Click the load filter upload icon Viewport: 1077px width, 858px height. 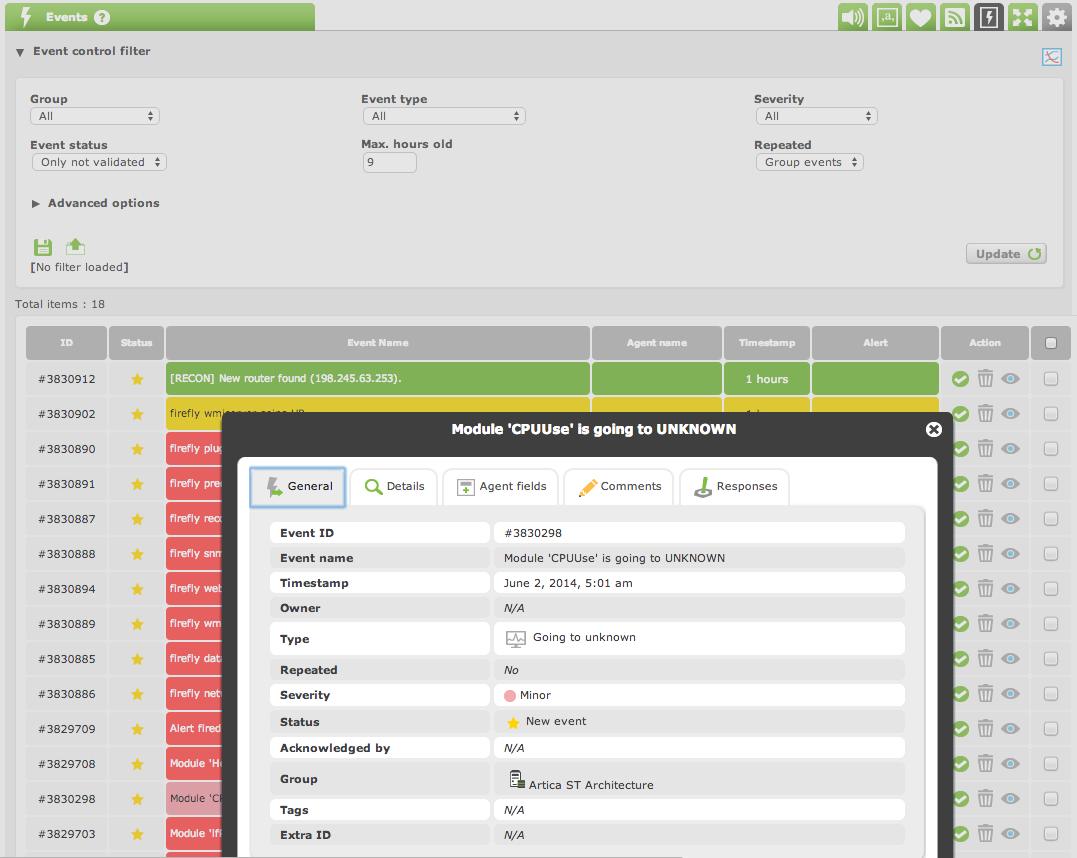[76, 246]
